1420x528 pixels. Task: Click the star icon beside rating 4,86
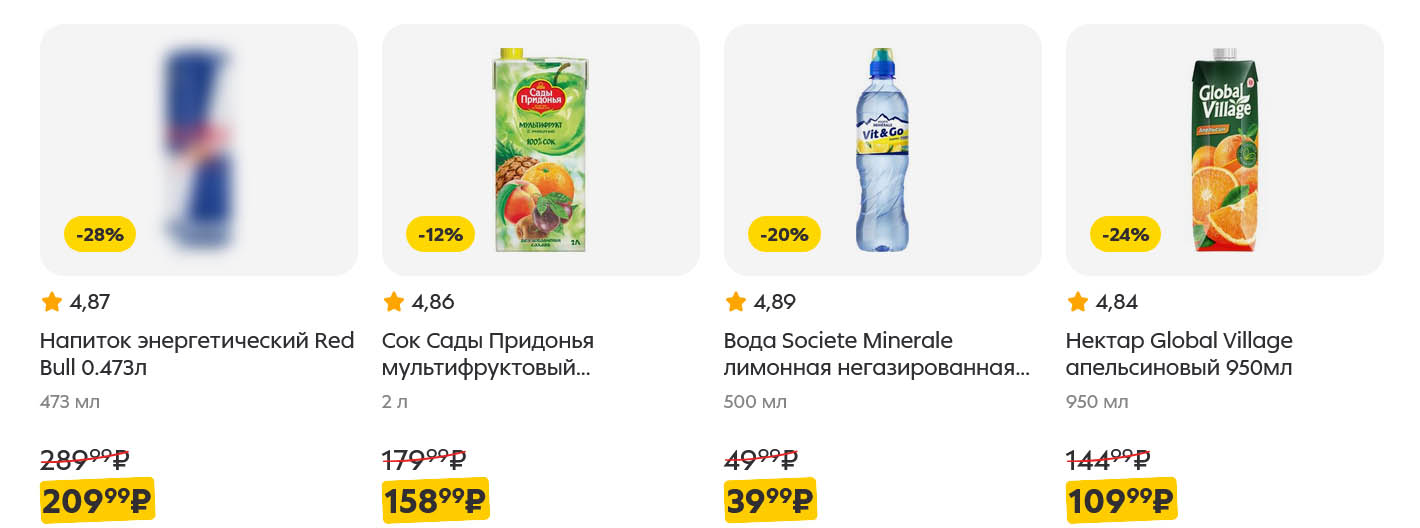[394, 301]
